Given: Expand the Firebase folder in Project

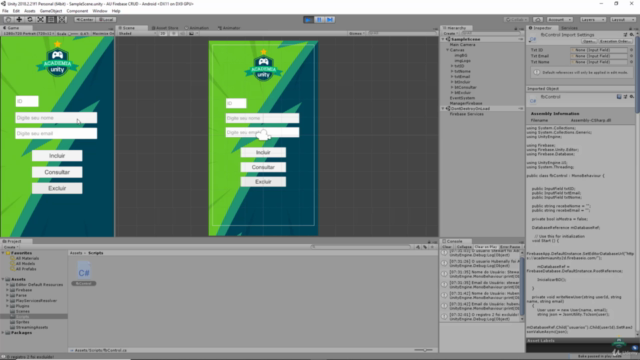Looking at the screenshot, I should pyautogui.click(x=7, y=290).
